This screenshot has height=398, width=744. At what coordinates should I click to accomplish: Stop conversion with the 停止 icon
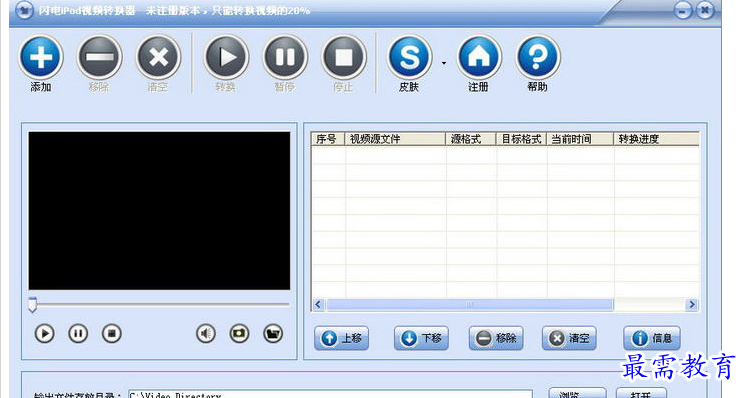click(344, 57)
